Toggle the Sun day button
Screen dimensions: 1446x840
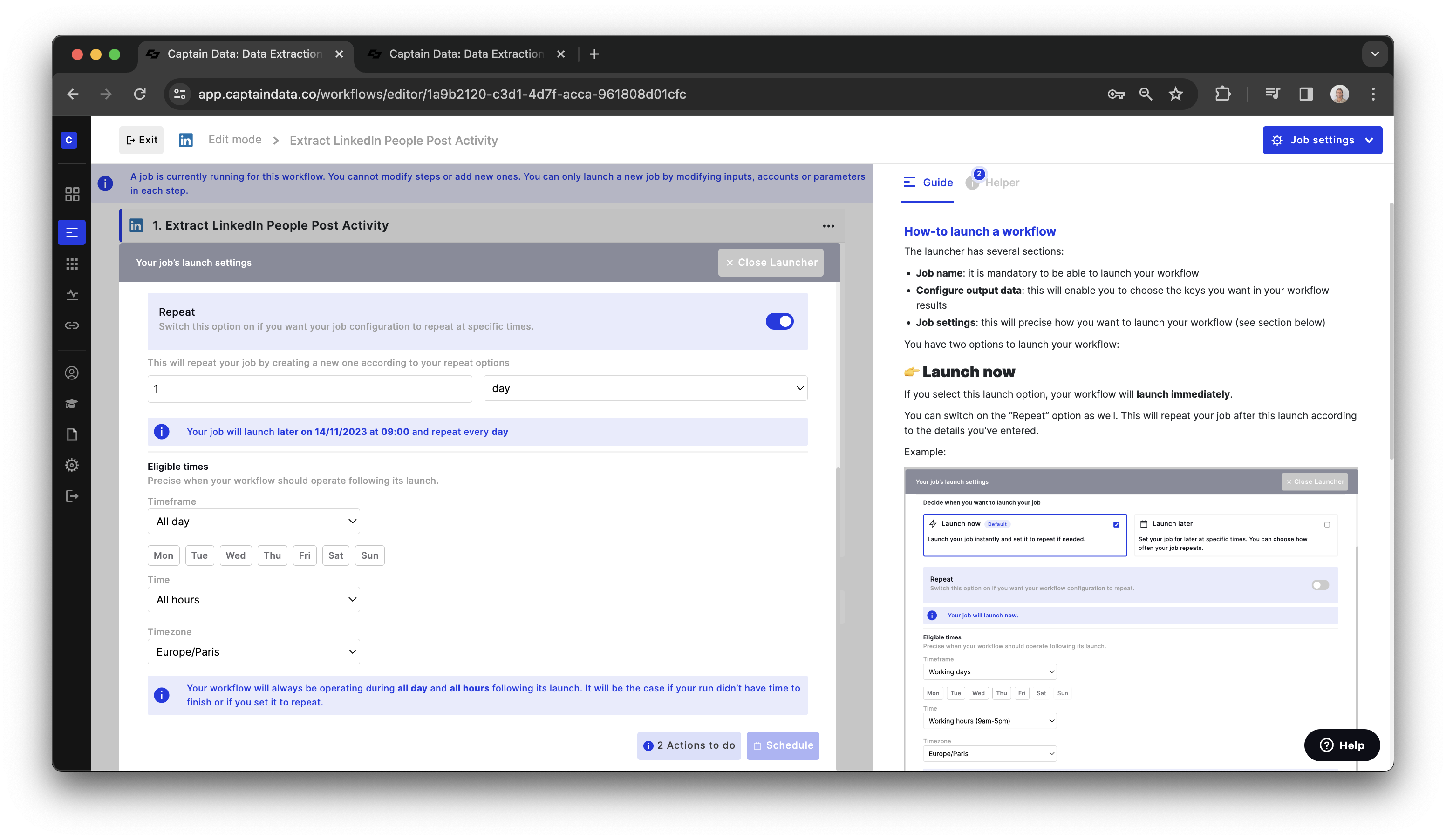click(369, 555)
